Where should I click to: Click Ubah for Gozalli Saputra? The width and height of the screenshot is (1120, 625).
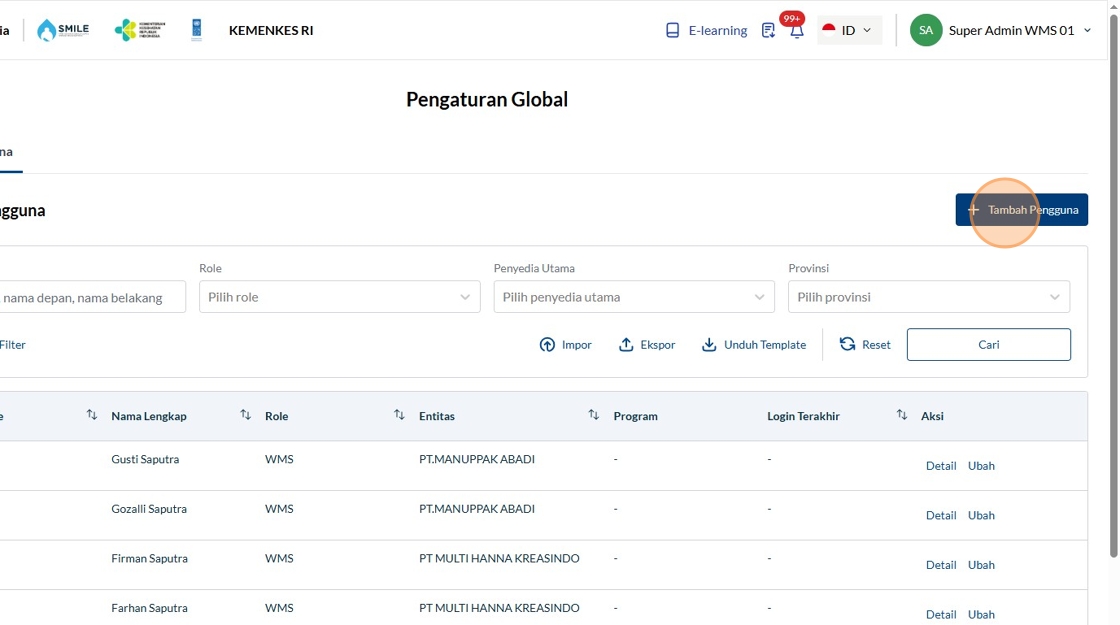pos(981,515)
